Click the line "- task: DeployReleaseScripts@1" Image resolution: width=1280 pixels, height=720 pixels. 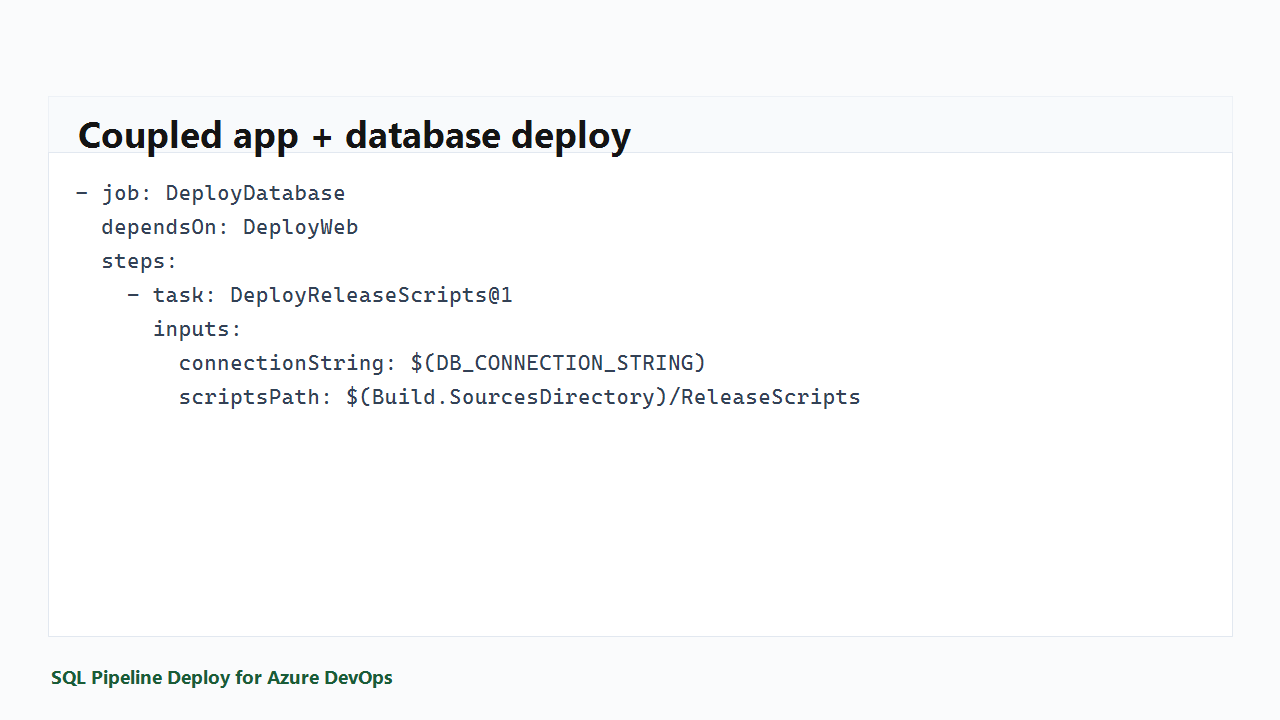tap(320, 295)
